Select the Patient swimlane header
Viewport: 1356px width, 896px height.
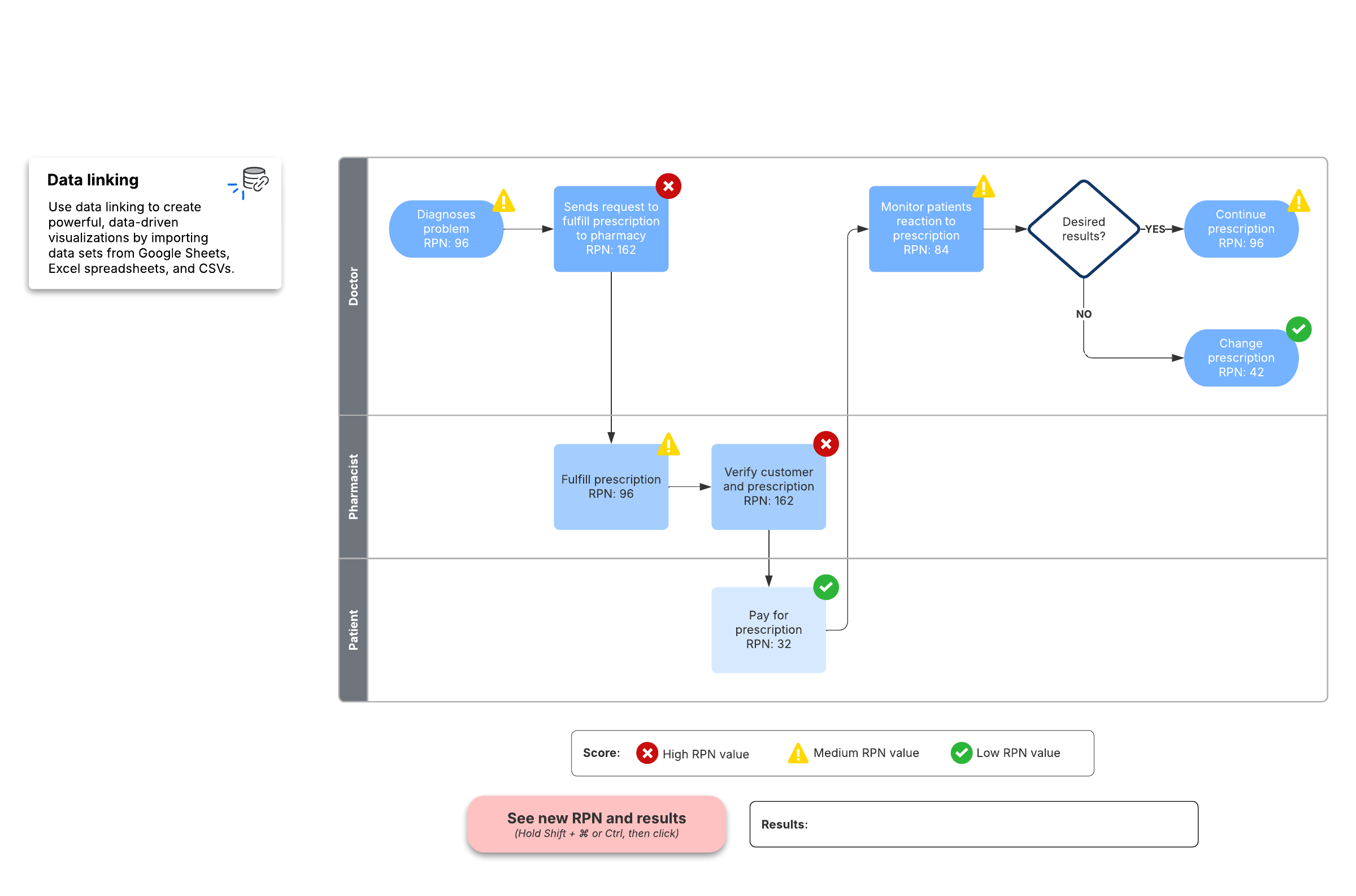coord(353,630)
